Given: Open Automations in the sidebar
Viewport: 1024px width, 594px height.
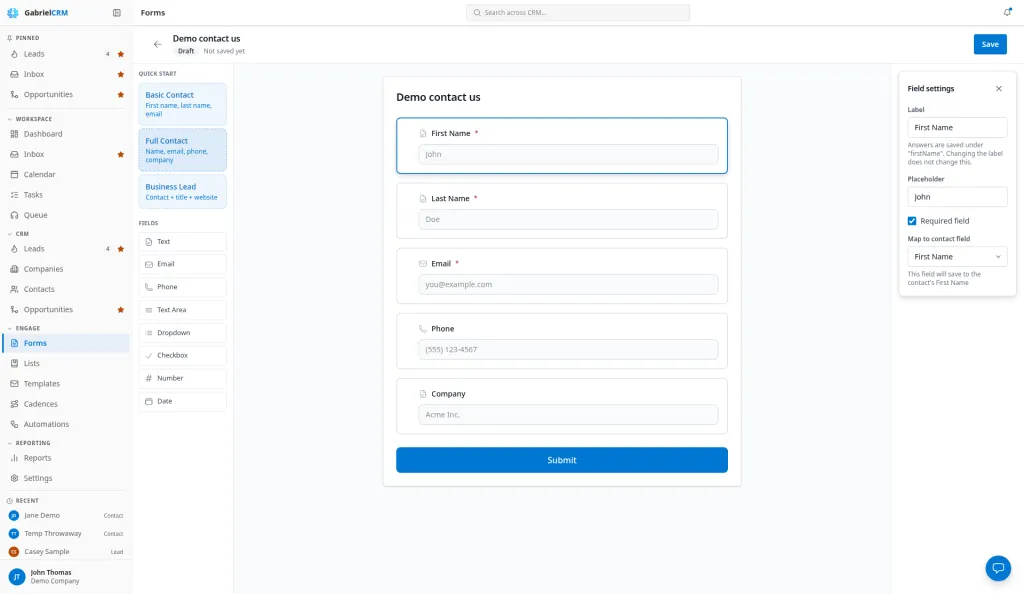Looking at the screenshot, I should (66, 424).
